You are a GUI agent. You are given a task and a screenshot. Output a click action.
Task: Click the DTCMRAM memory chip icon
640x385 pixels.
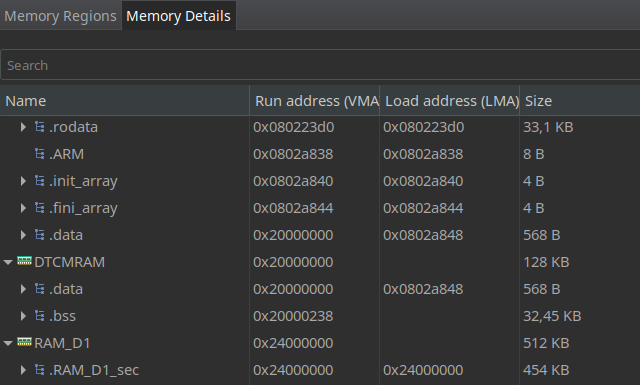click(24, 261)
